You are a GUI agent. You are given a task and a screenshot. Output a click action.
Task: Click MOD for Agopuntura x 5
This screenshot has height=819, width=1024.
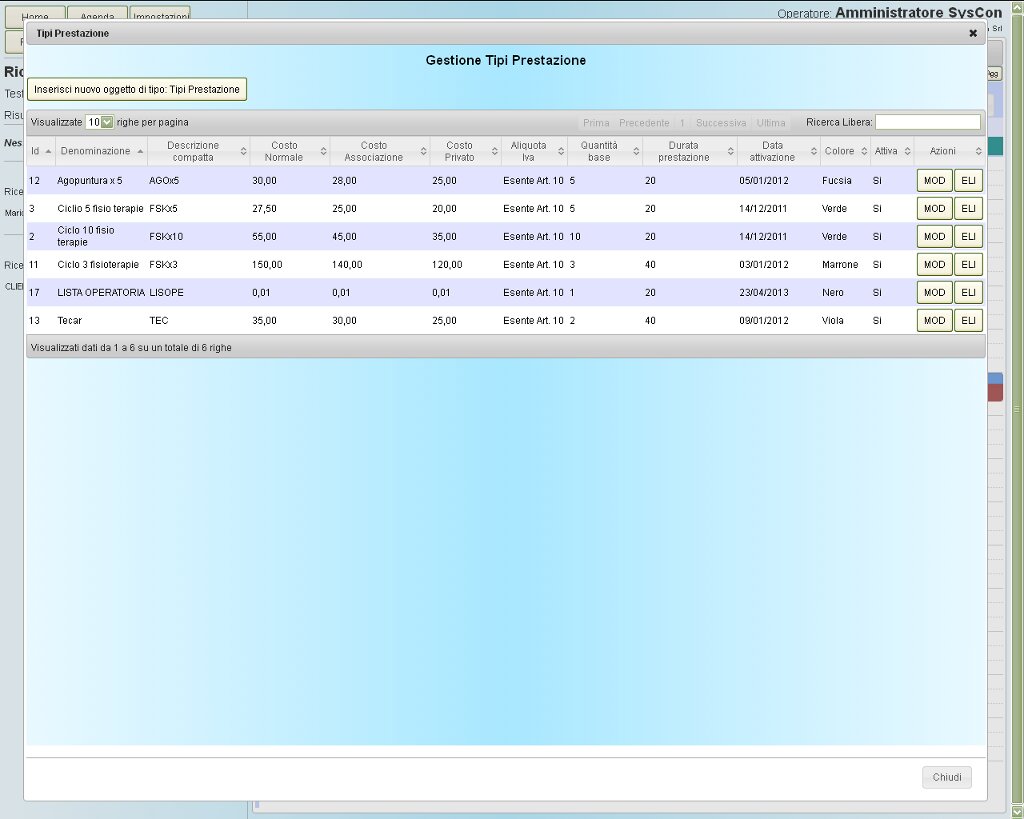(935, 180)
